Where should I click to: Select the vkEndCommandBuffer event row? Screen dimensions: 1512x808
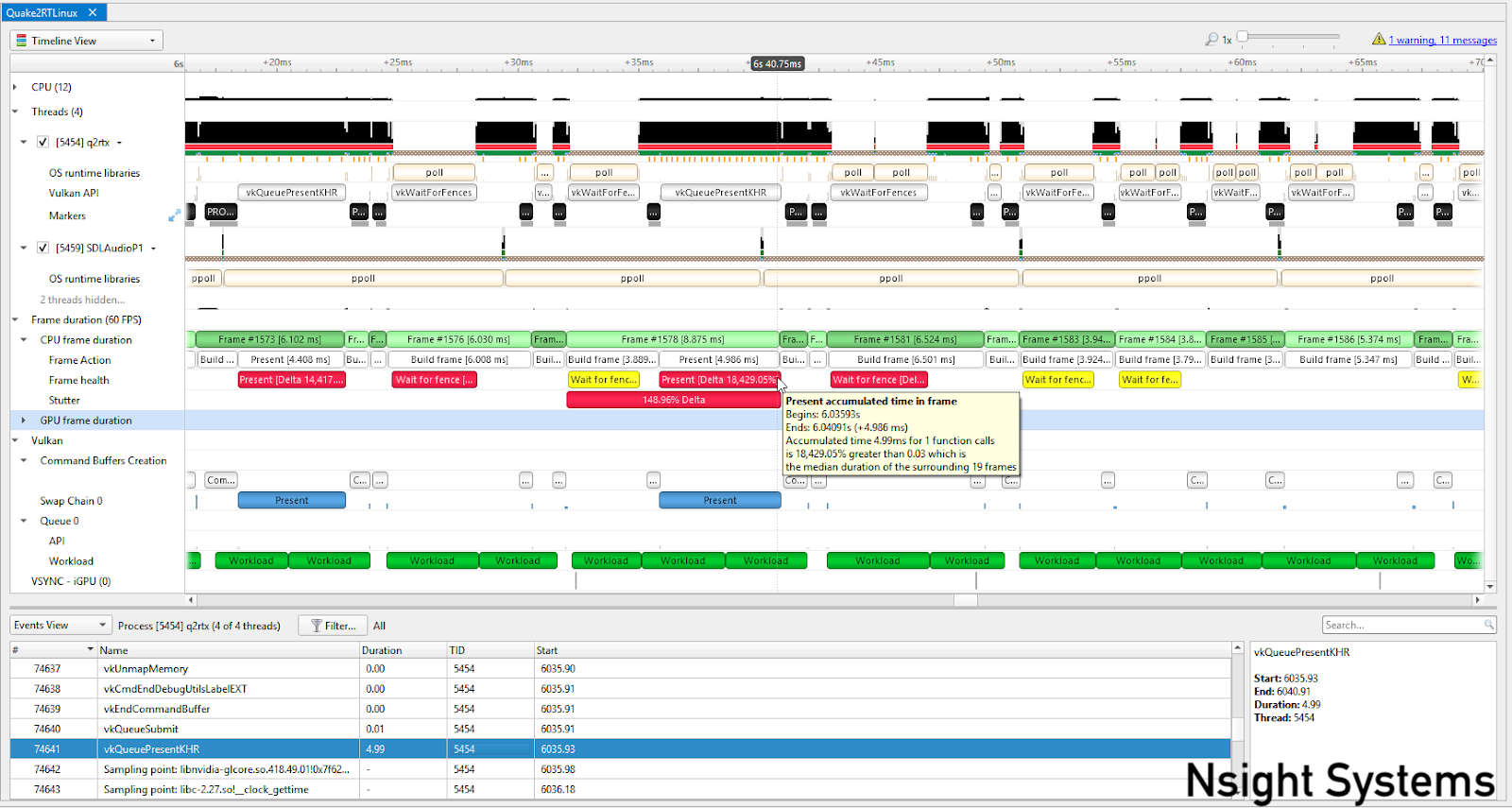(620, 709)
